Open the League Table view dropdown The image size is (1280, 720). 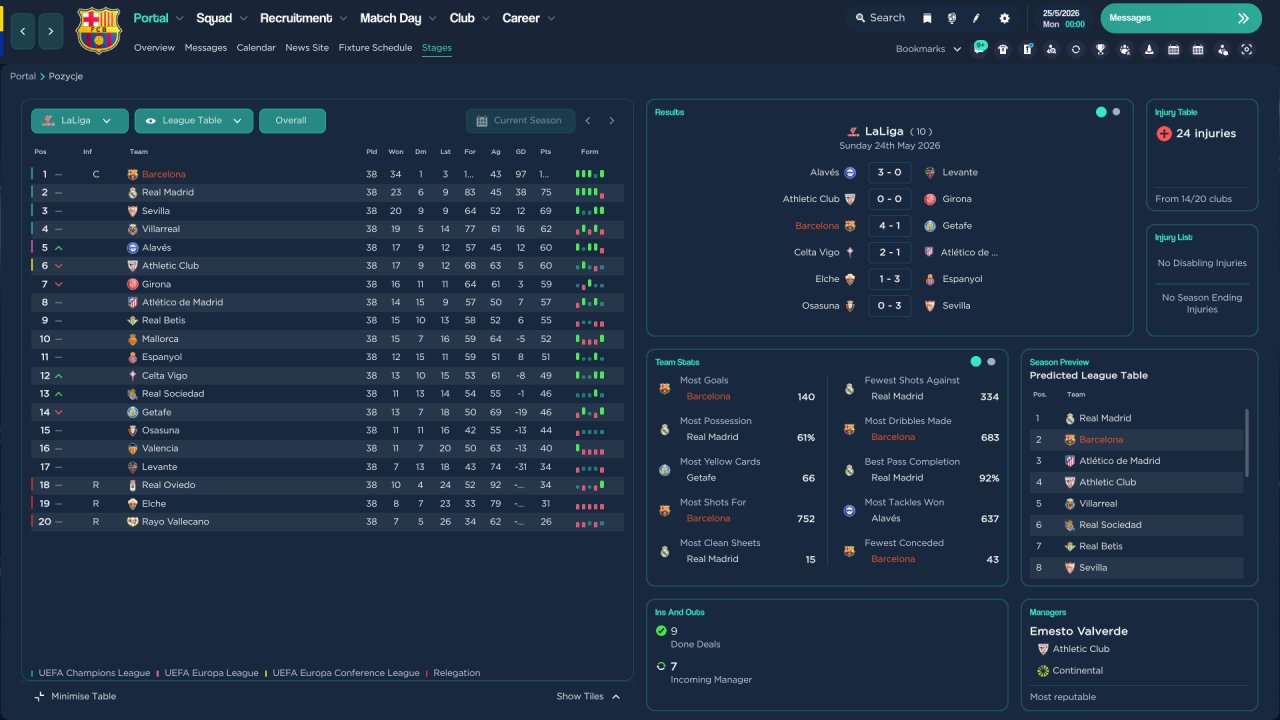(x=194, y=121)
